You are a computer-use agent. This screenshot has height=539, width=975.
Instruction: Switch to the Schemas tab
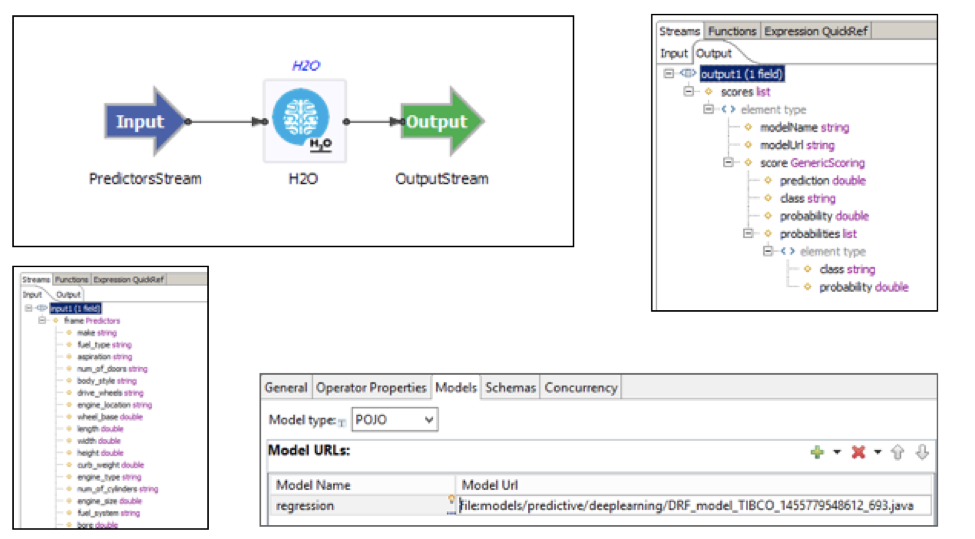pos(510,387)
